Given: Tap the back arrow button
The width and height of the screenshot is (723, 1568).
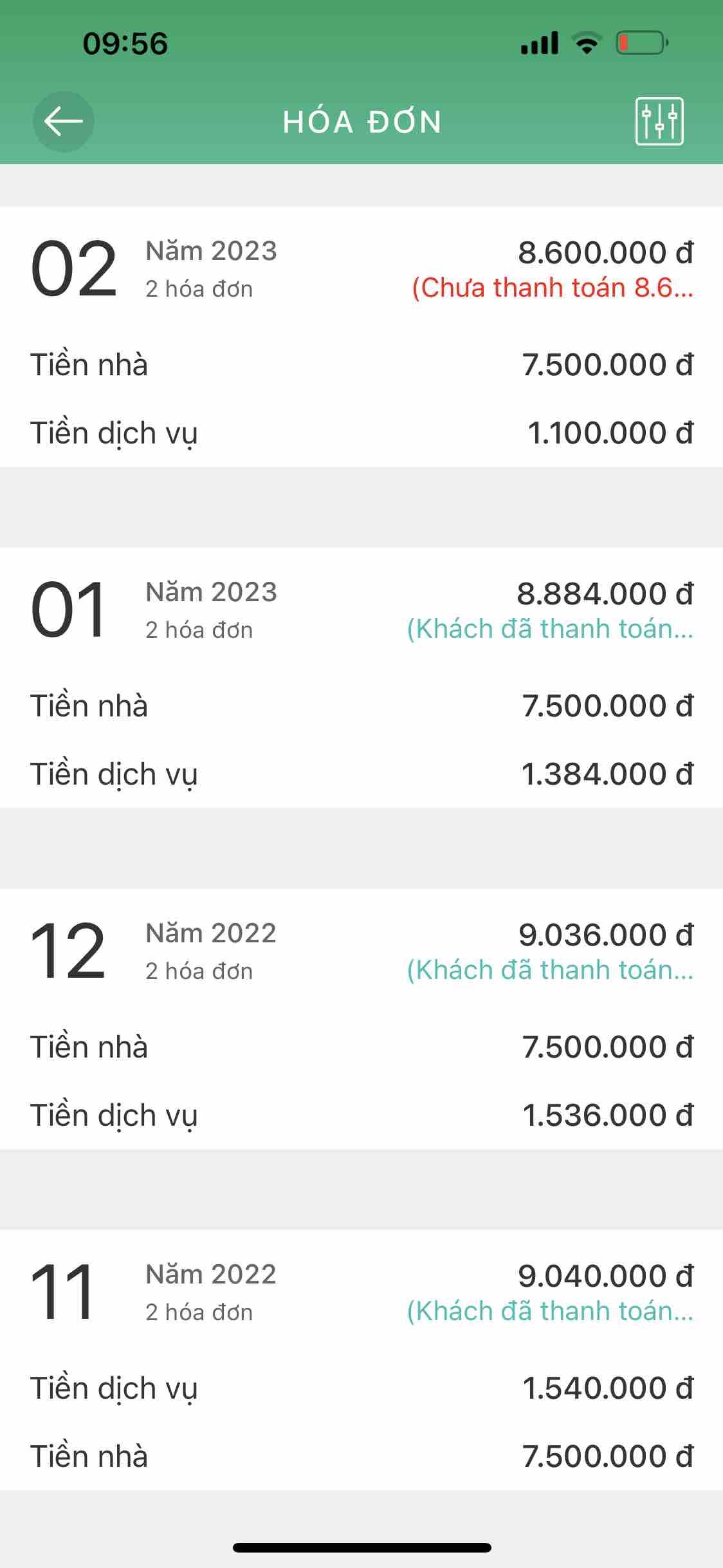Looking at the screenshot, I should tap(63, 122).
